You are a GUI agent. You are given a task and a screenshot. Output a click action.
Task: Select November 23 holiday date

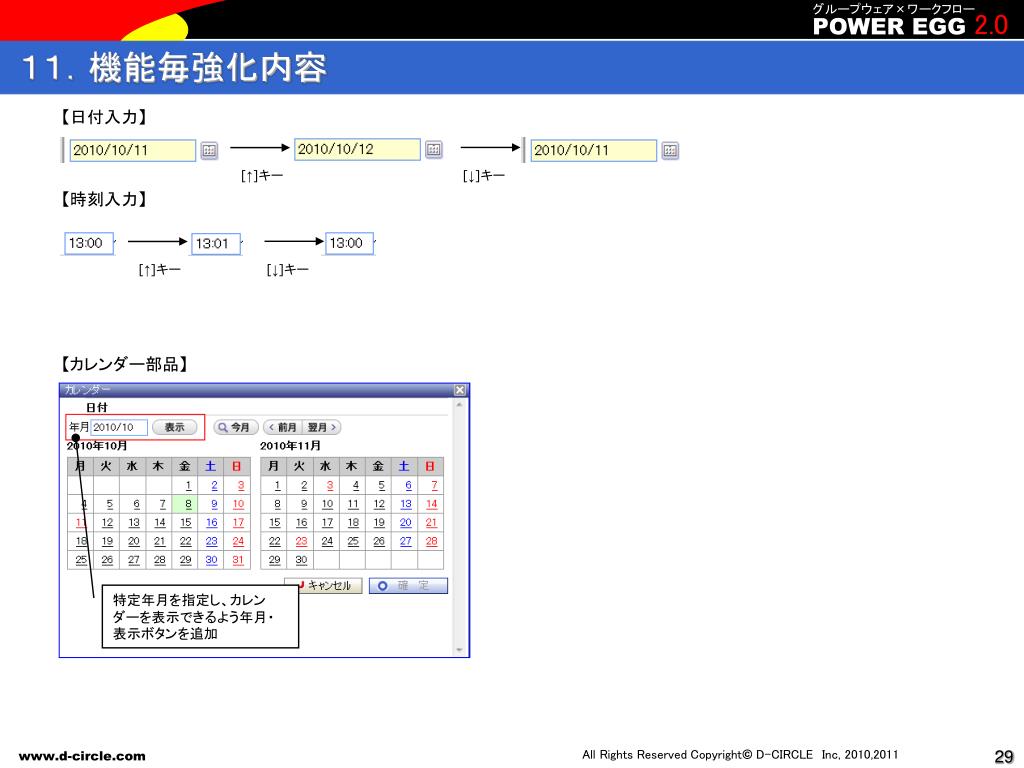301,541
